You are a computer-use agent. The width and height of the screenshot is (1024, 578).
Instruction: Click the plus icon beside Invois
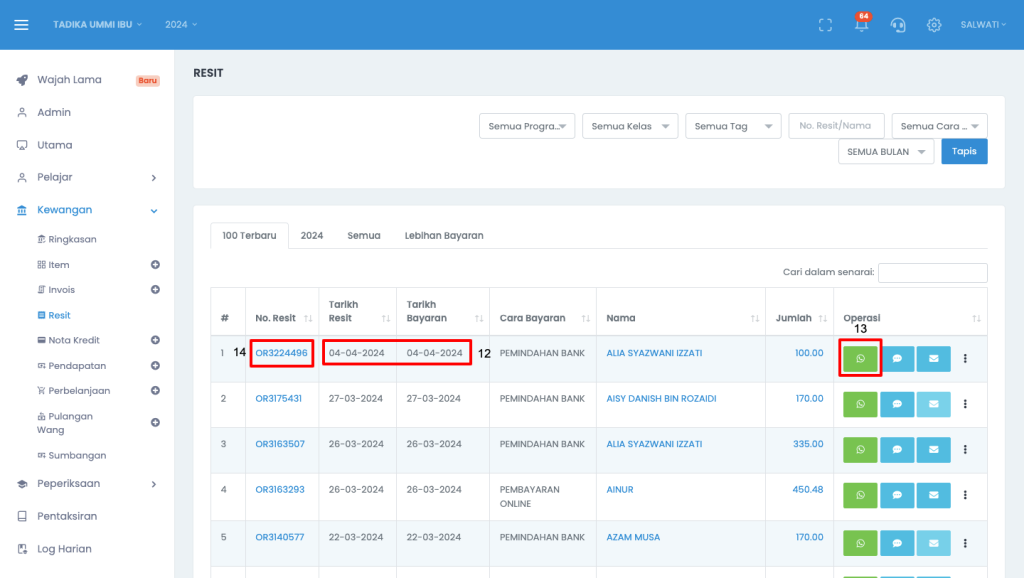click(x=155, y=290)
